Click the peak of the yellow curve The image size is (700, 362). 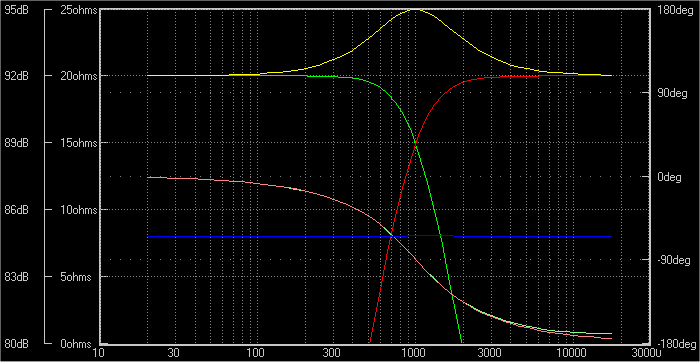[x=415, y=9]
